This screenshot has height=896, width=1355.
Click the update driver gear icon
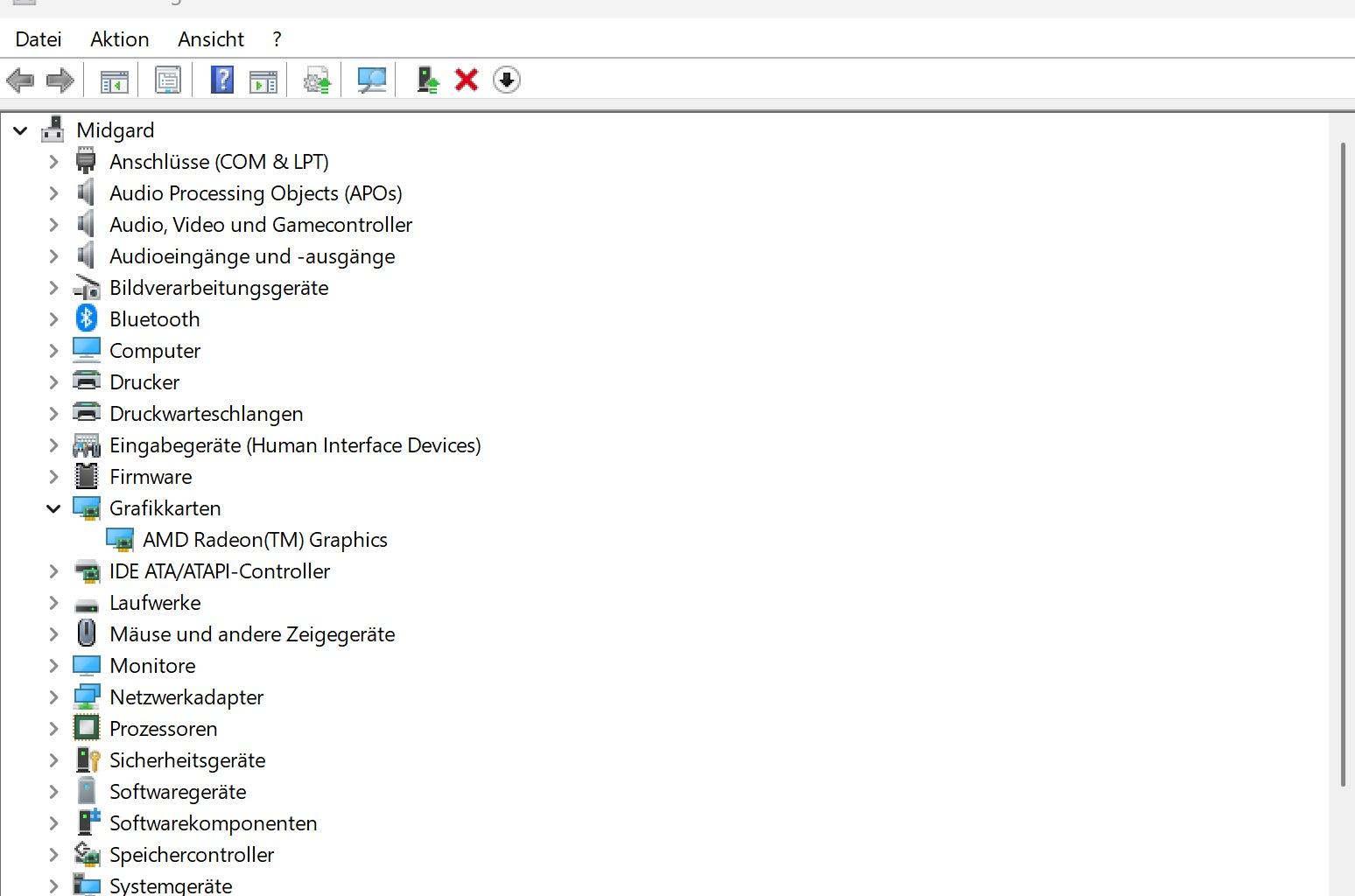(317, 80)
